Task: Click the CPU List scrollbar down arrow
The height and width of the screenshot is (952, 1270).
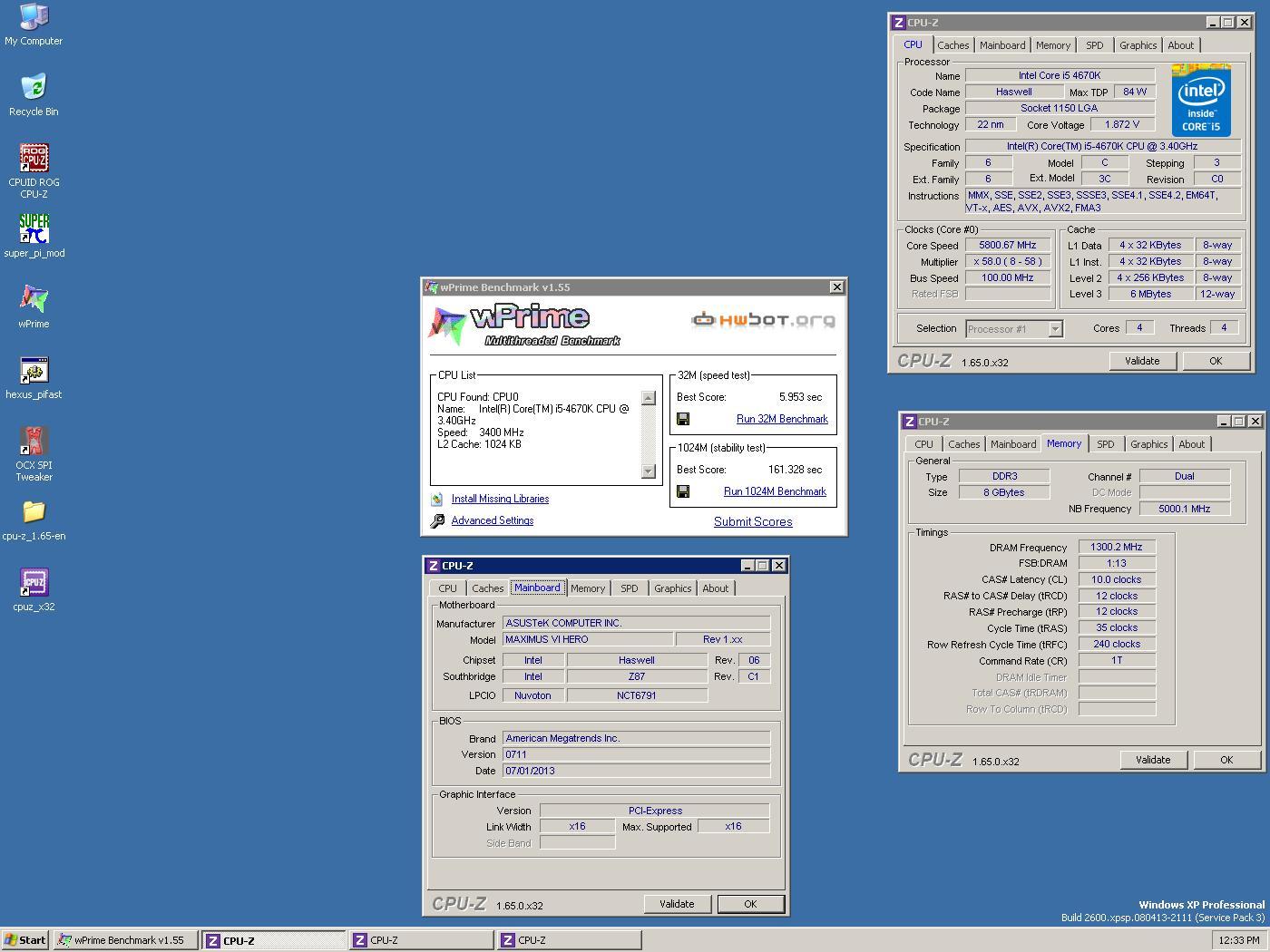Action: [x=648, y=471]
